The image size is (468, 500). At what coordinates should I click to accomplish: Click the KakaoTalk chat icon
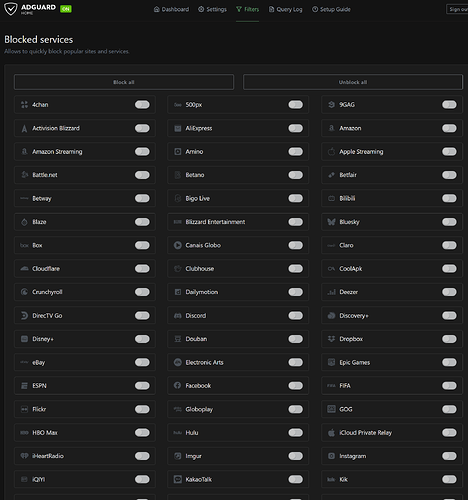tap(178, 479)
